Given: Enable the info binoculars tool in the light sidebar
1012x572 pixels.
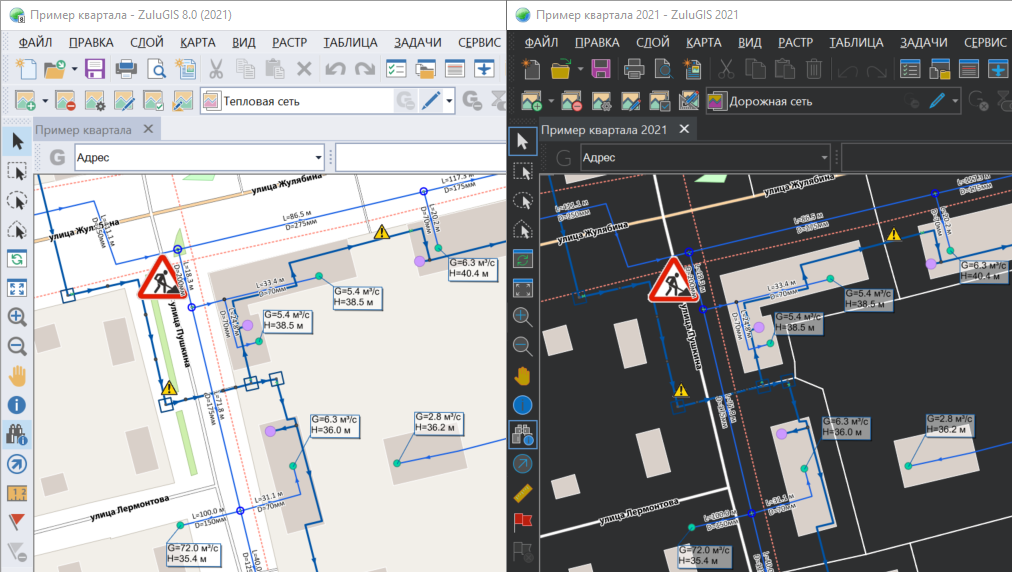Looking at the screenshot, I should (17, 434).
